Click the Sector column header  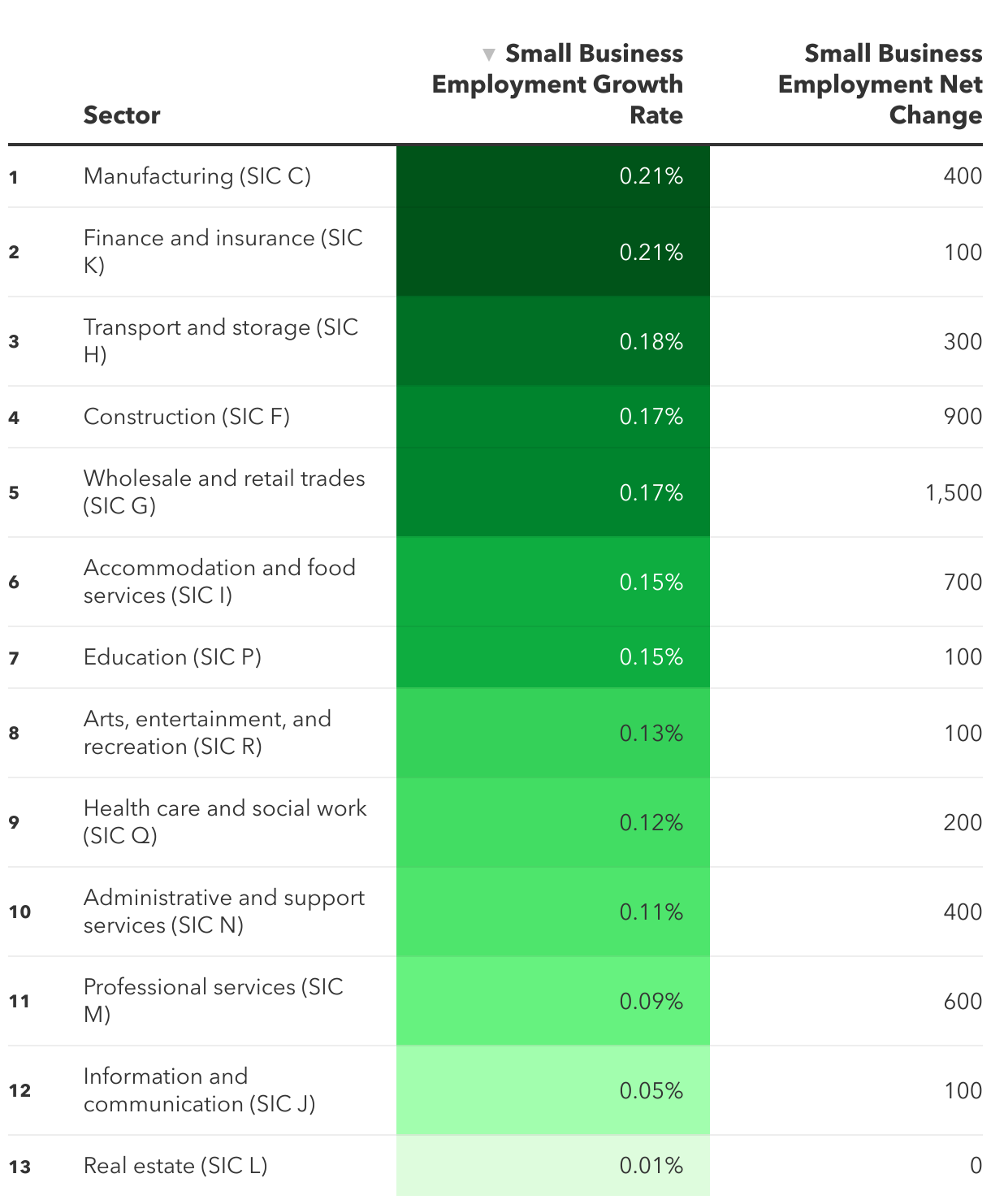tap(122, 115)
